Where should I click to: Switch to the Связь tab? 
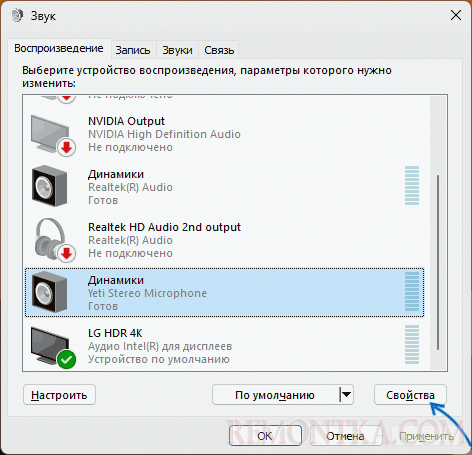pos(219,50)
